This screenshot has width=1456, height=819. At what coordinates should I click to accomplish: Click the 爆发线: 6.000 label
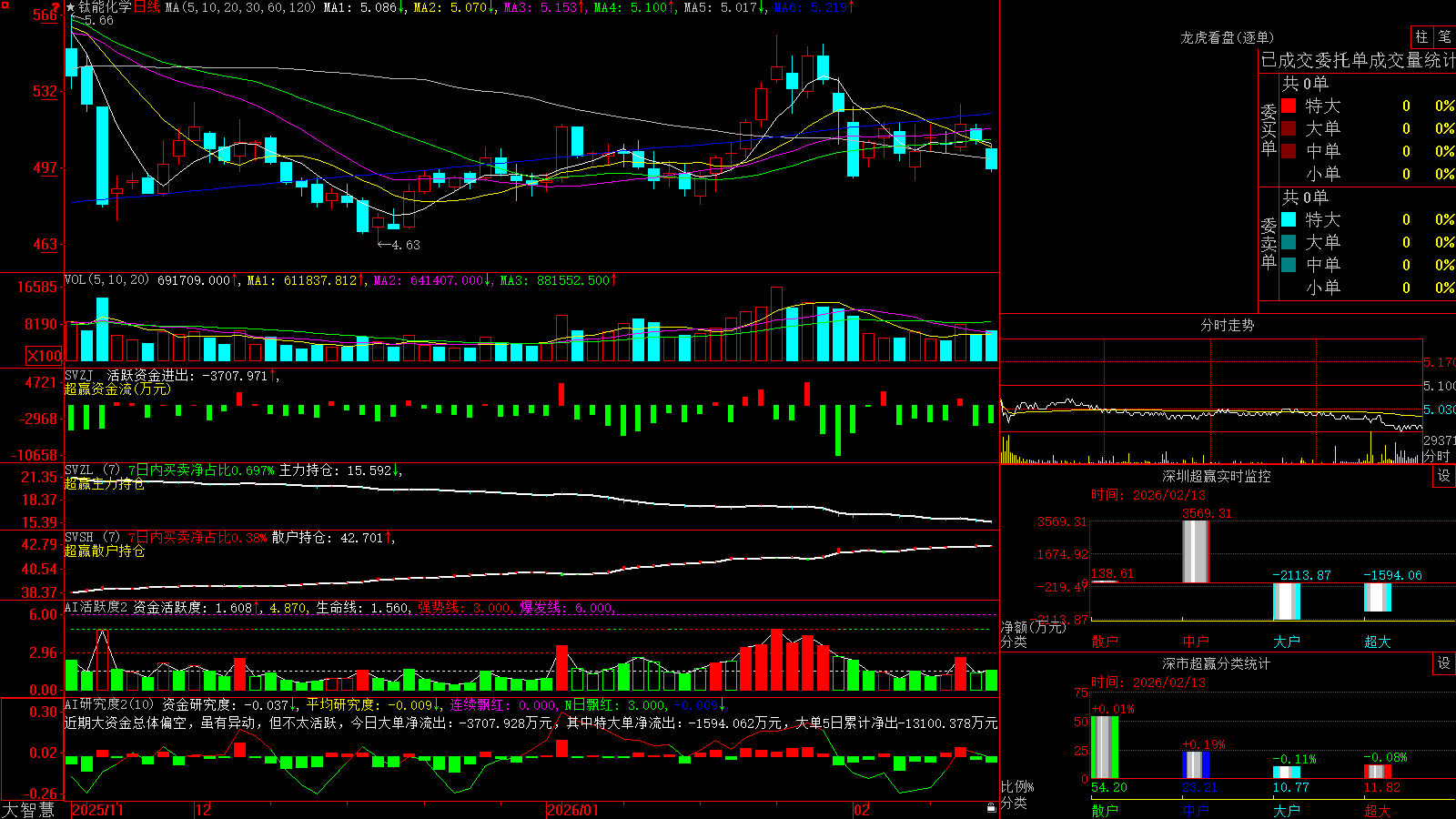click(566, 607)
